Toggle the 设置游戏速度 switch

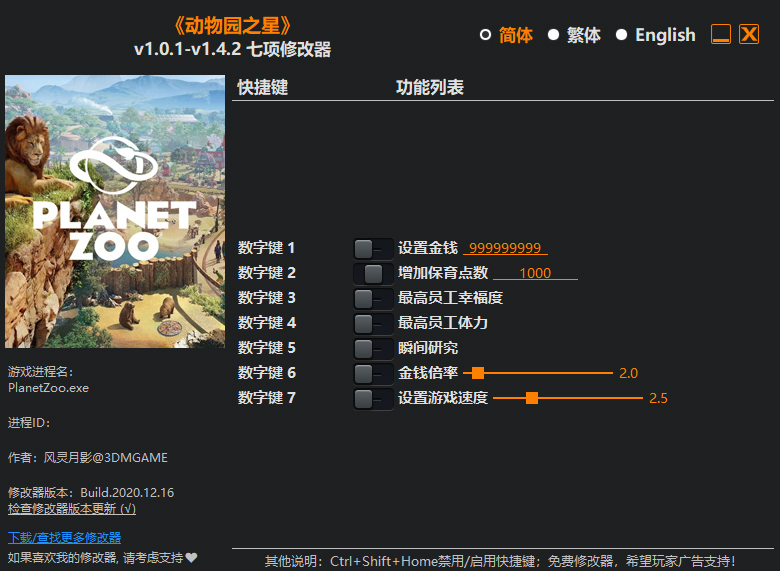point(374,398)
